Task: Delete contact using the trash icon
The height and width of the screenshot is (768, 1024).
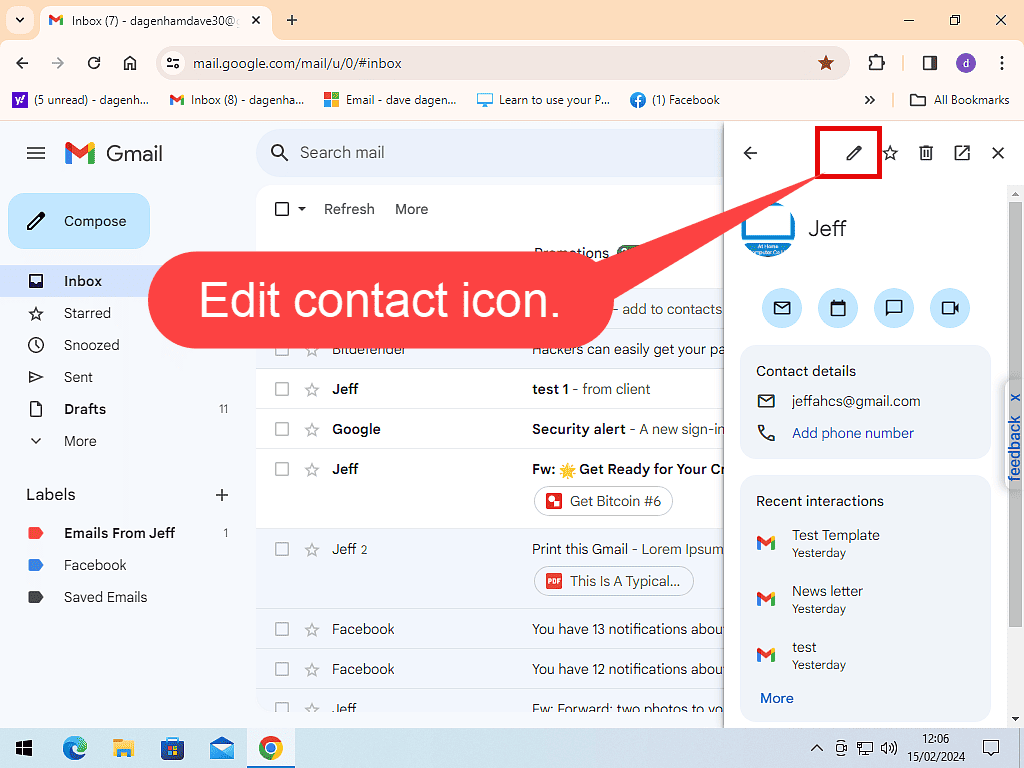Action: click(926, 153)
